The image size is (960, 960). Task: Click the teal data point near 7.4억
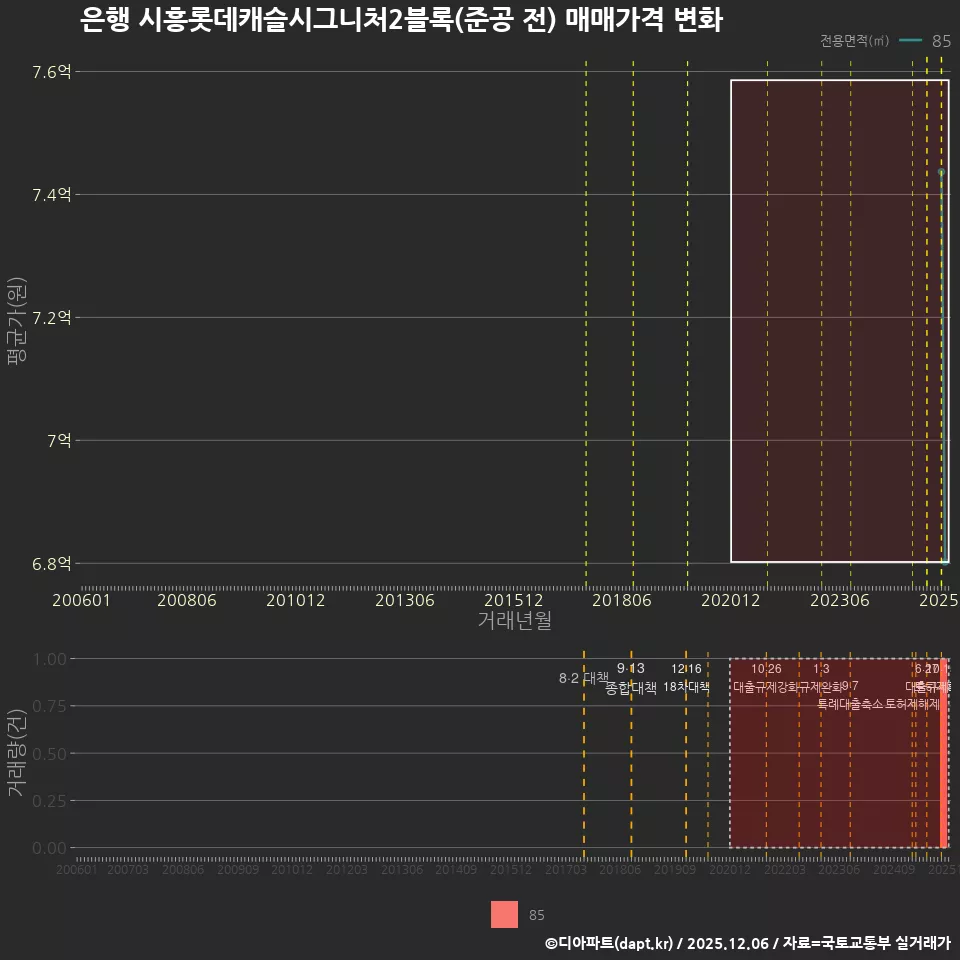941,172
